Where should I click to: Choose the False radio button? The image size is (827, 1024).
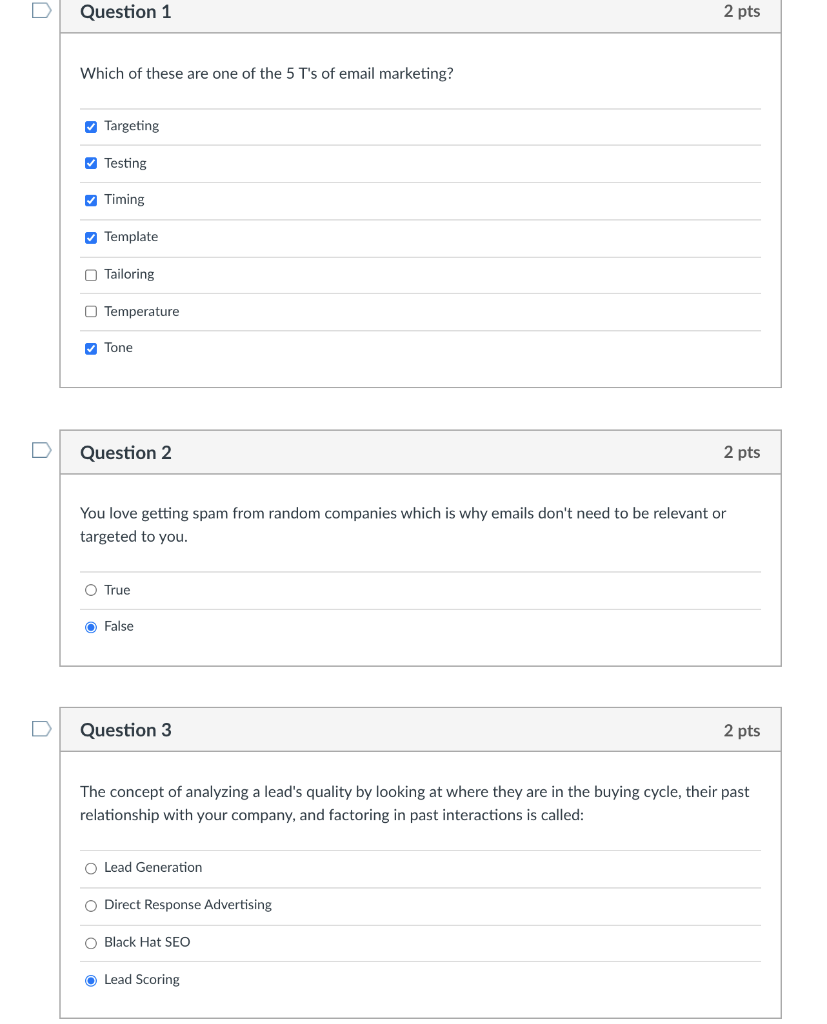pos(91,627)
